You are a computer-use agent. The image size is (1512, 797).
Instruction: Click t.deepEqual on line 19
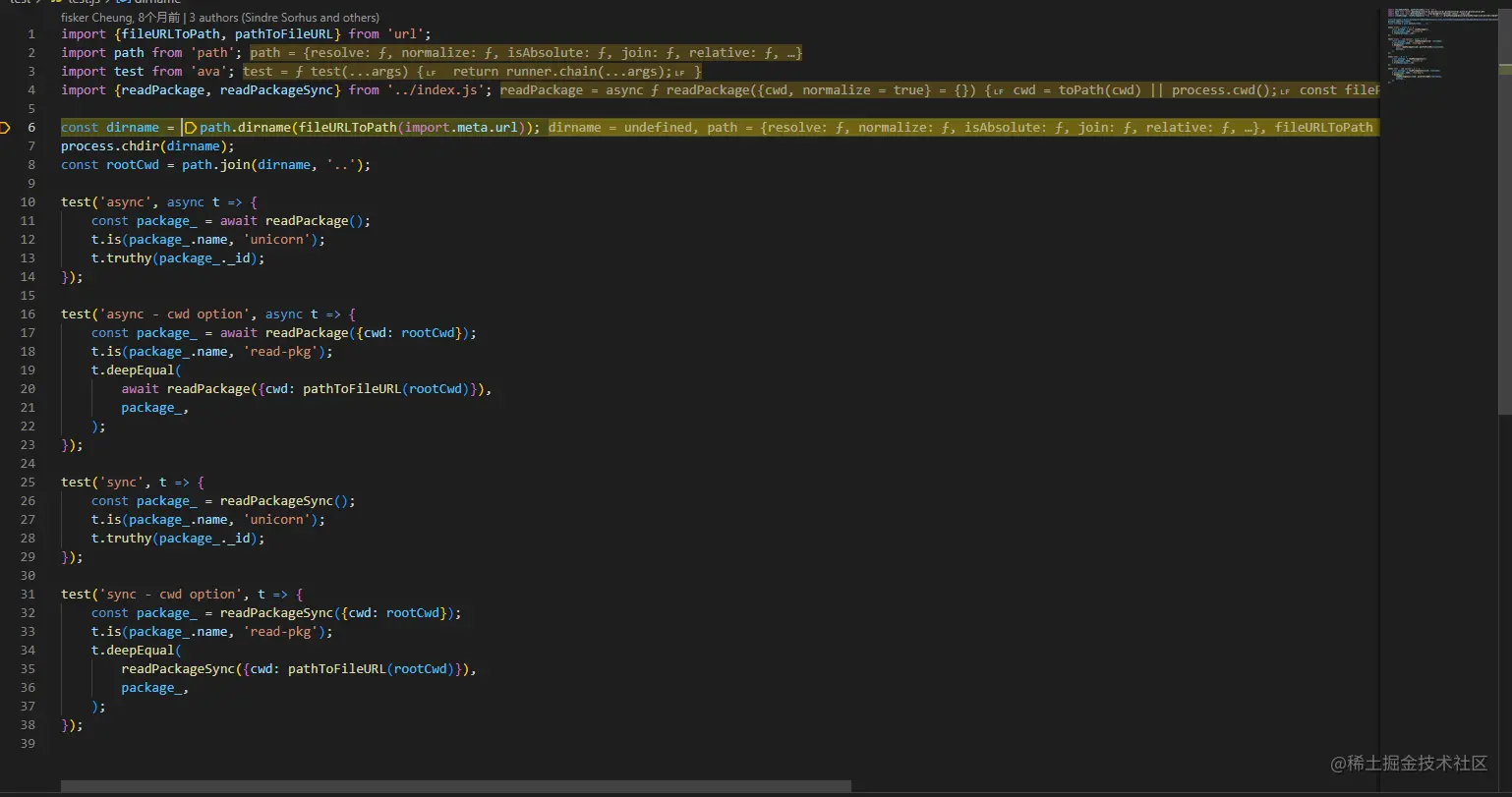point(133,370)
